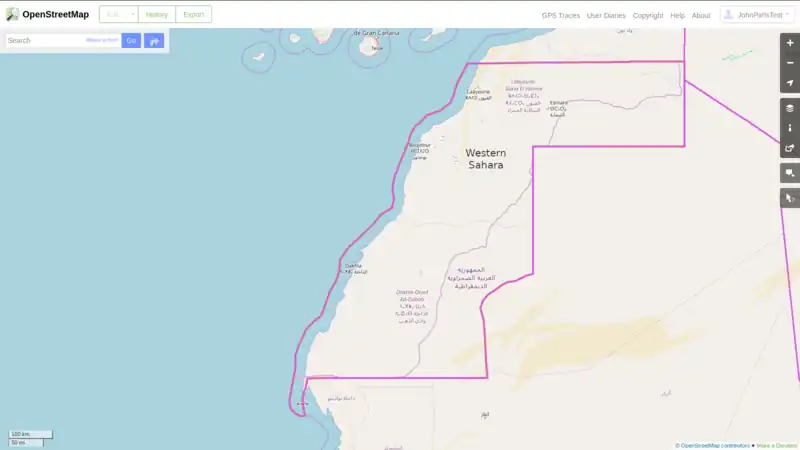The image size is (800, 450).
Task: Open the map Layers panel
Action: 789,108
